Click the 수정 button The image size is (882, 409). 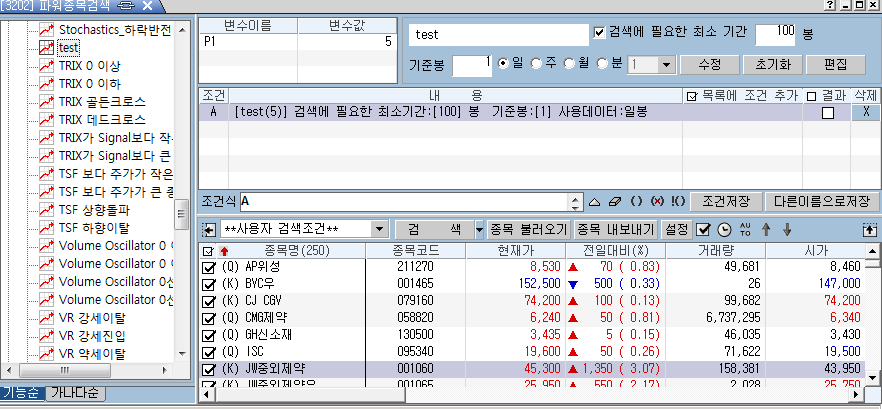point(709,64)
